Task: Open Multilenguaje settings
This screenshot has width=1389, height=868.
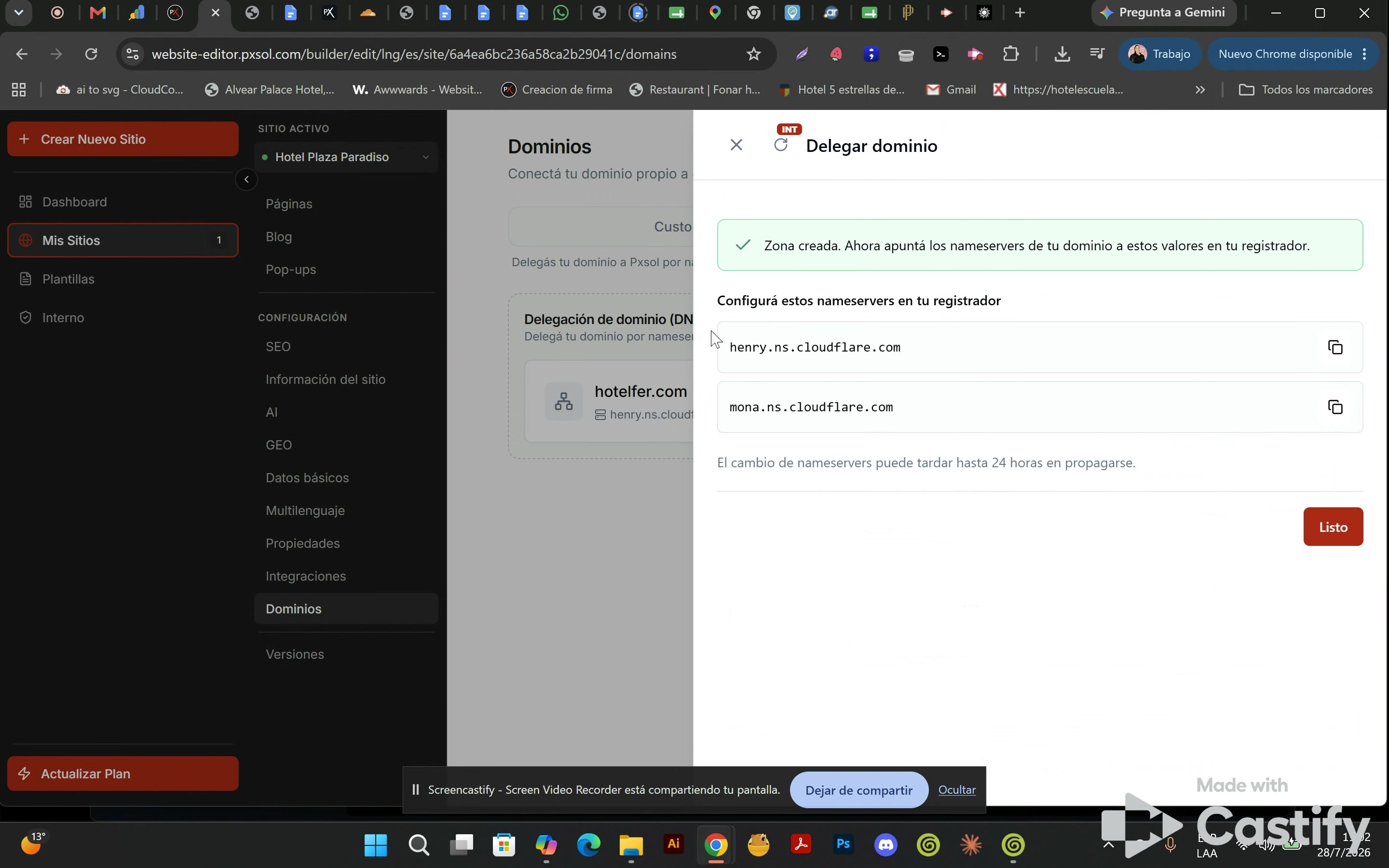Action: 346,510
